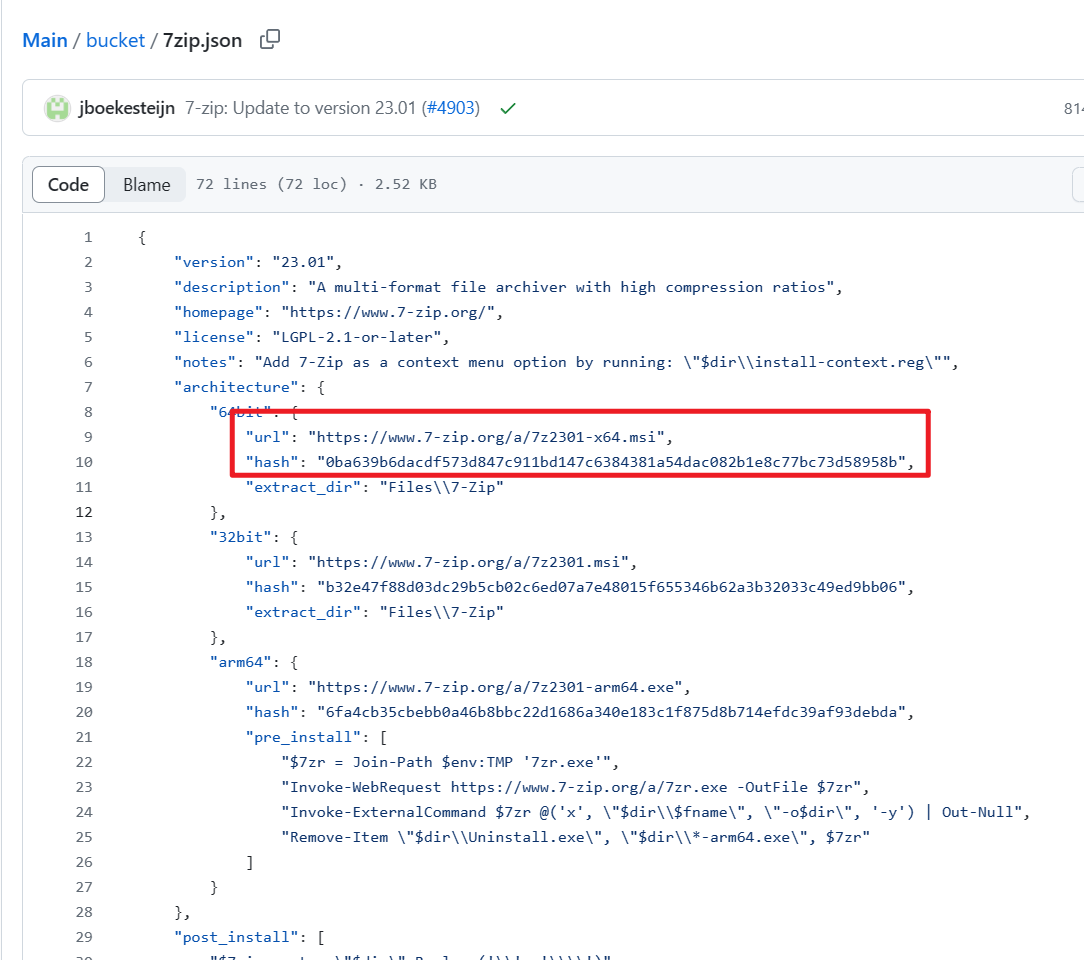Open pull request #4903 link
This screenshot has height=960, width=1084.
click(450, 109)
